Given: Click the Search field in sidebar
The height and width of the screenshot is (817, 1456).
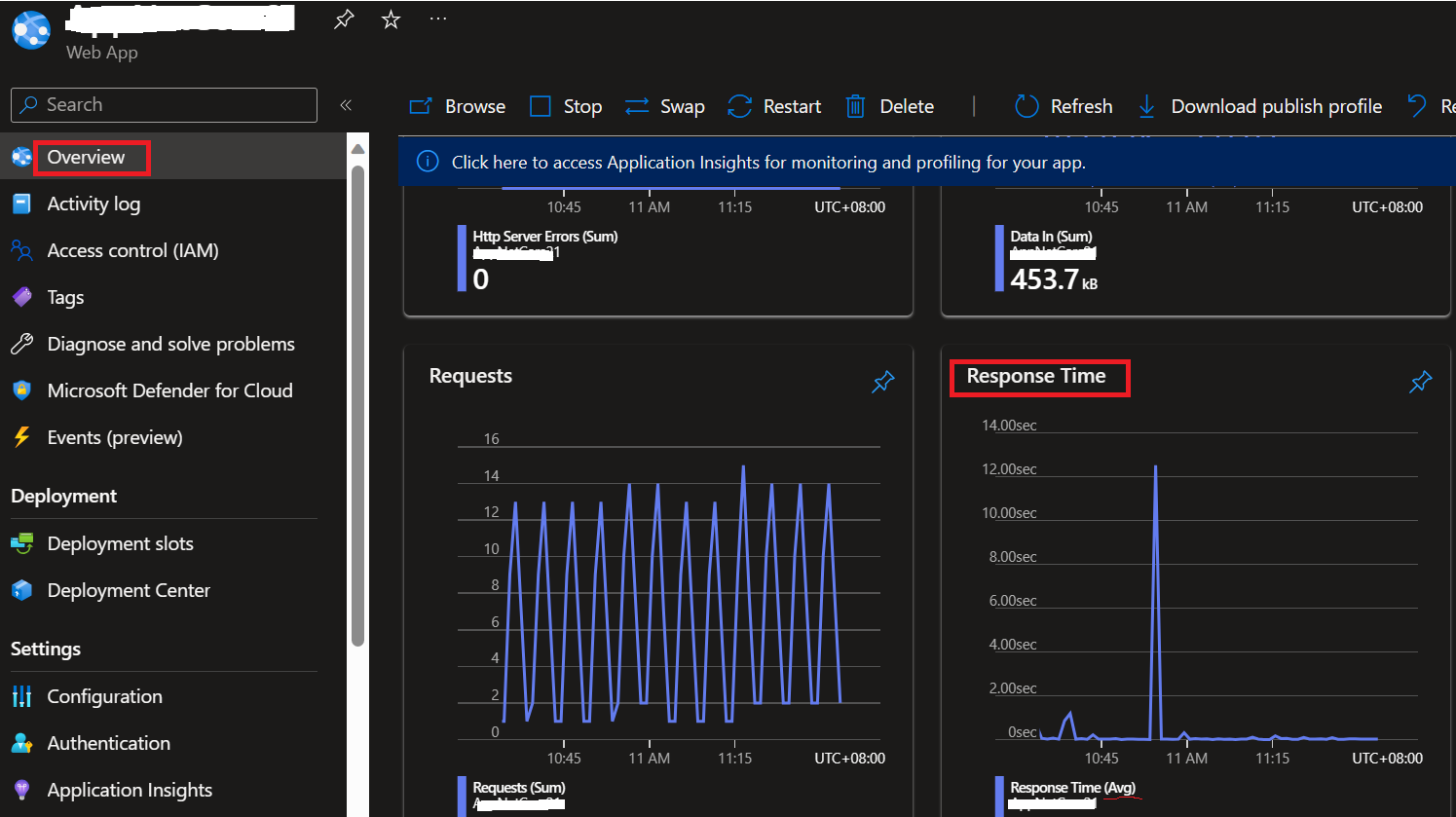Looking at the screenshot, I should tap(163, 104).
